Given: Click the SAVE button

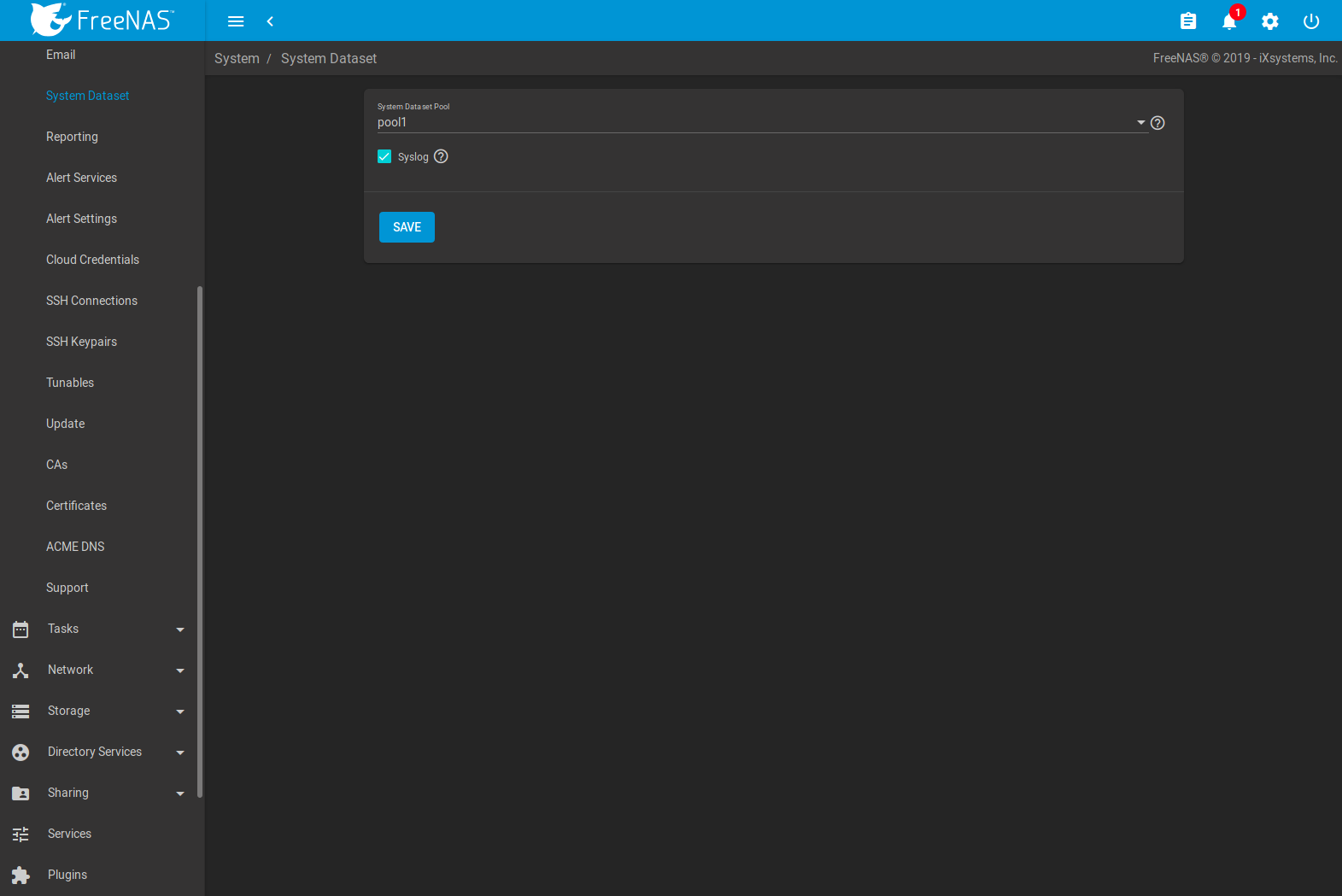Looking at the screenshot, I should click(407, 227).
